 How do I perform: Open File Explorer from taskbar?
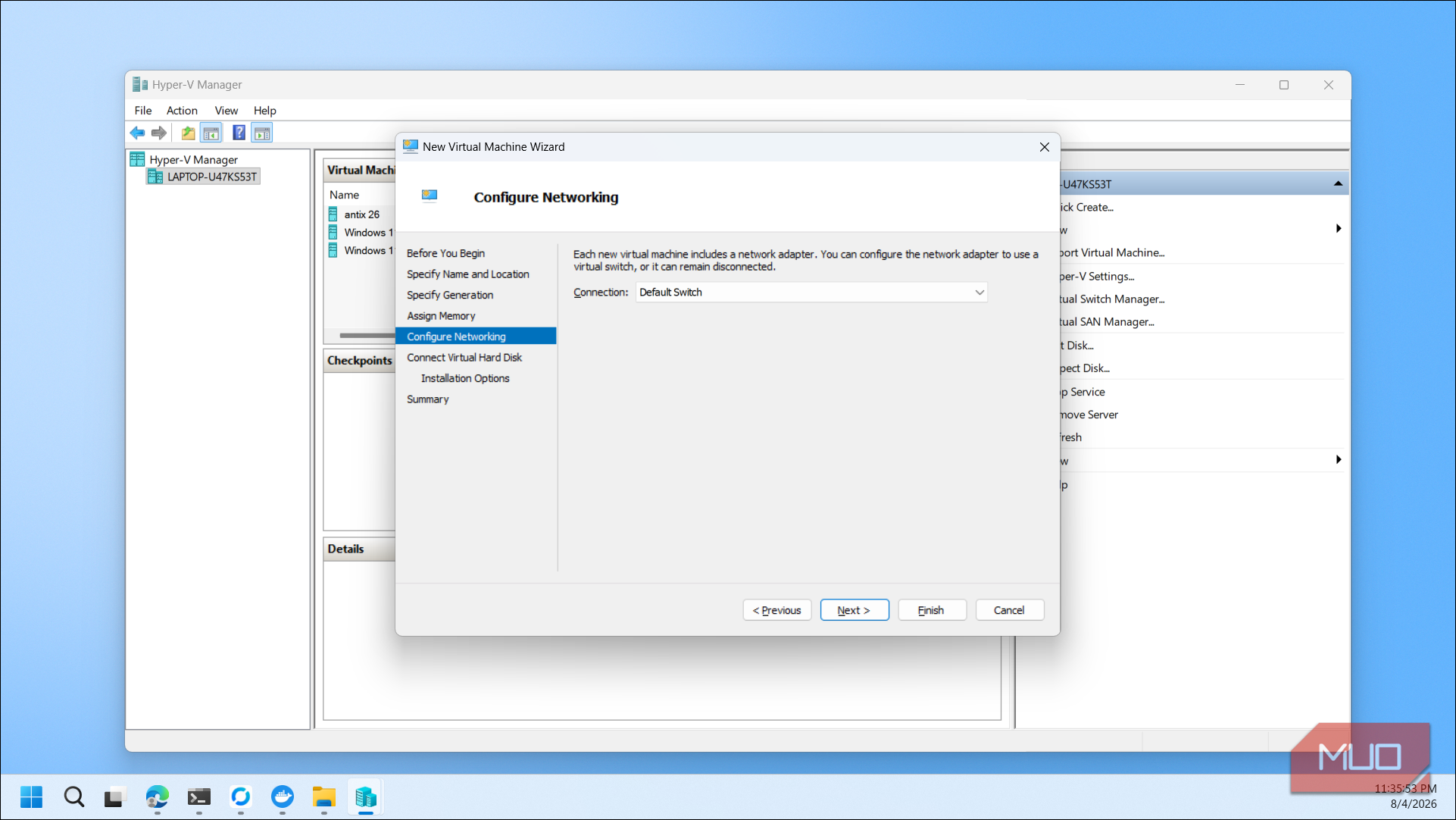[x=323, y=797]
